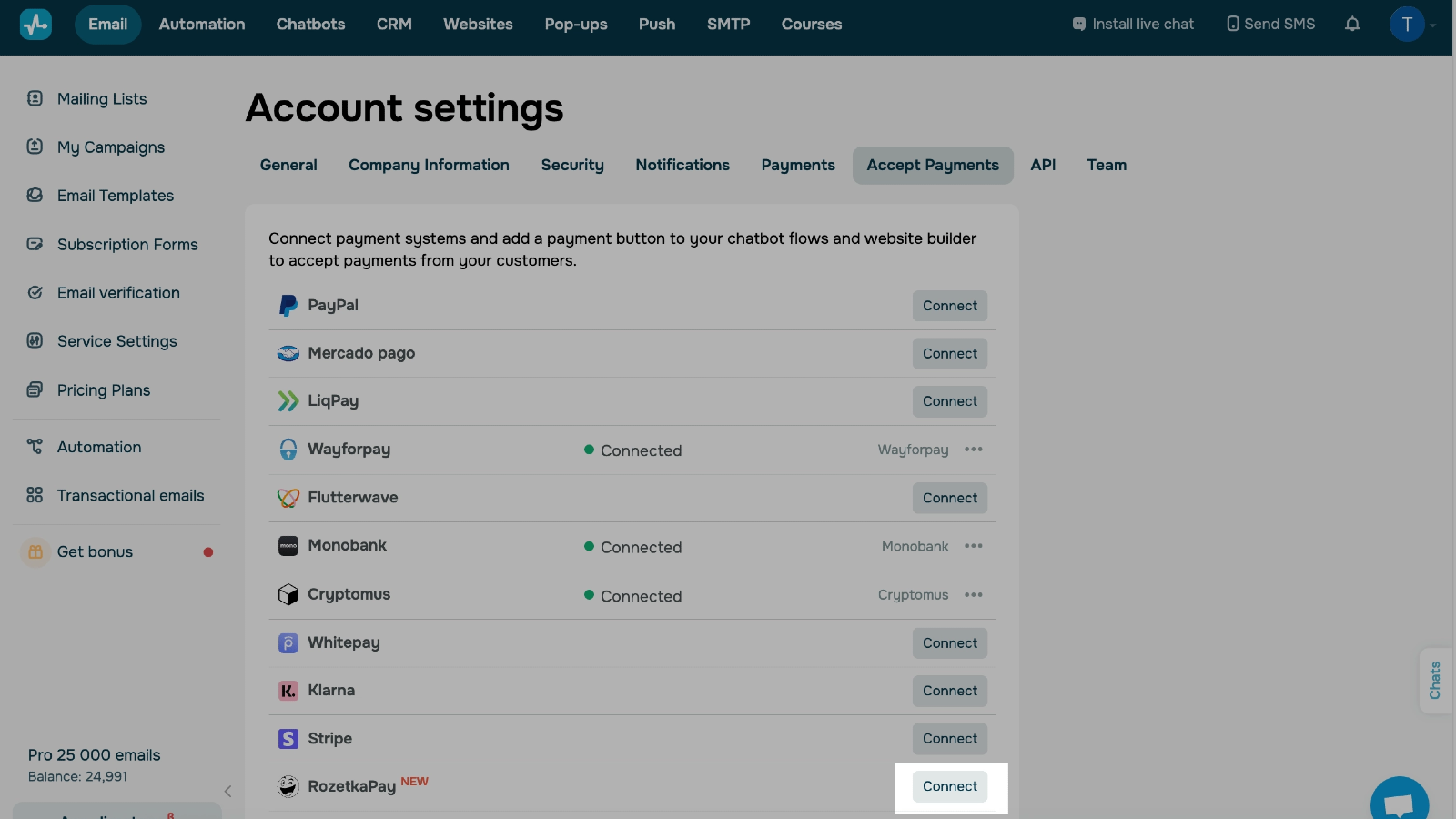This screenshot has width=1456, height=819.
Task: Open the Chats side panel tab
Action: point(1435,680)
